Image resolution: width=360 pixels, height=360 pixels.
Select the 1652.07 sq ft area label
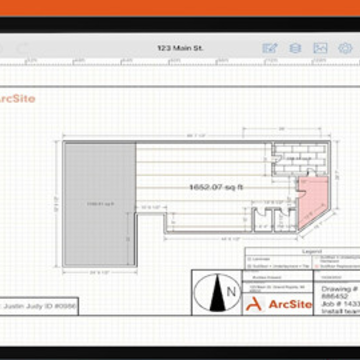pos(216,187)
